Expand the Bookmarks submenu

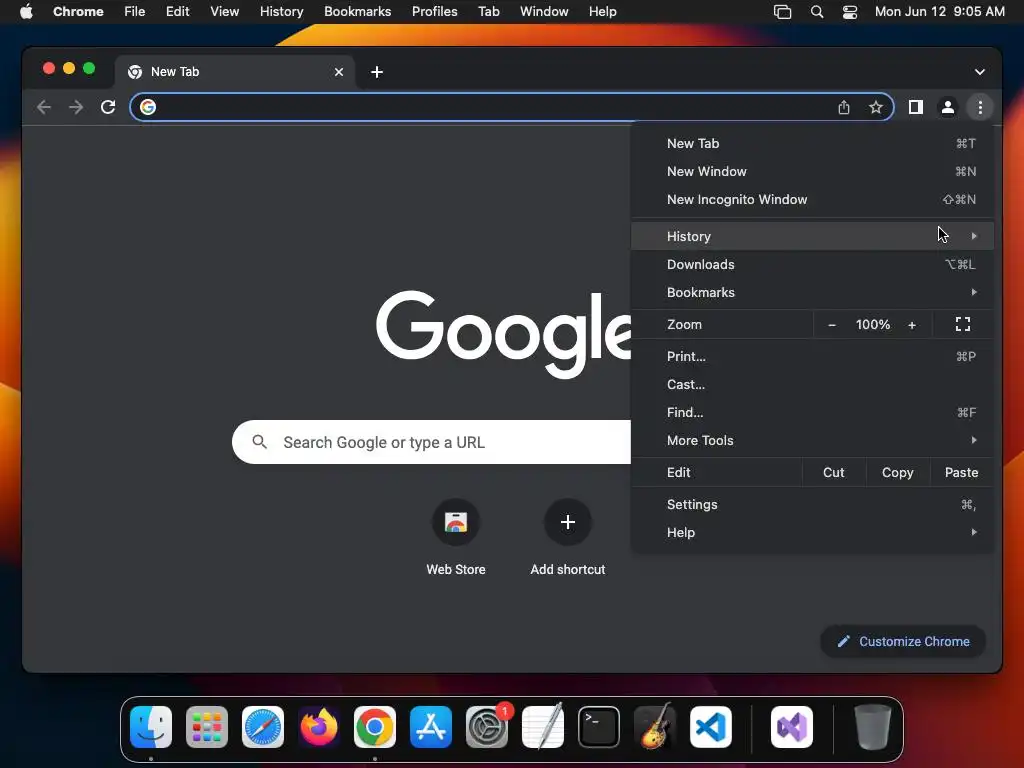[812, 293]
